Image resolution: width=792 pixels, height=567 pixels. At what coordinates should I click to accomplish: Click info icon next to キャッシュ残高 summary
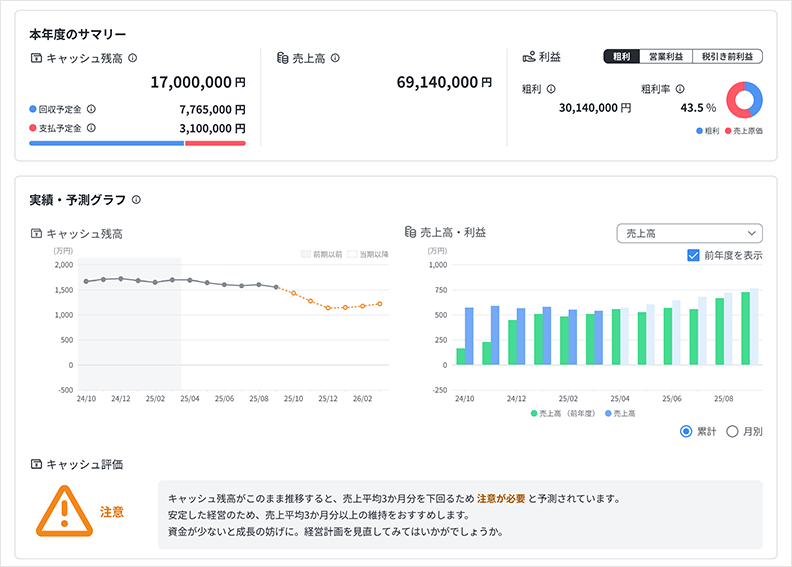[x=132, y=58]
